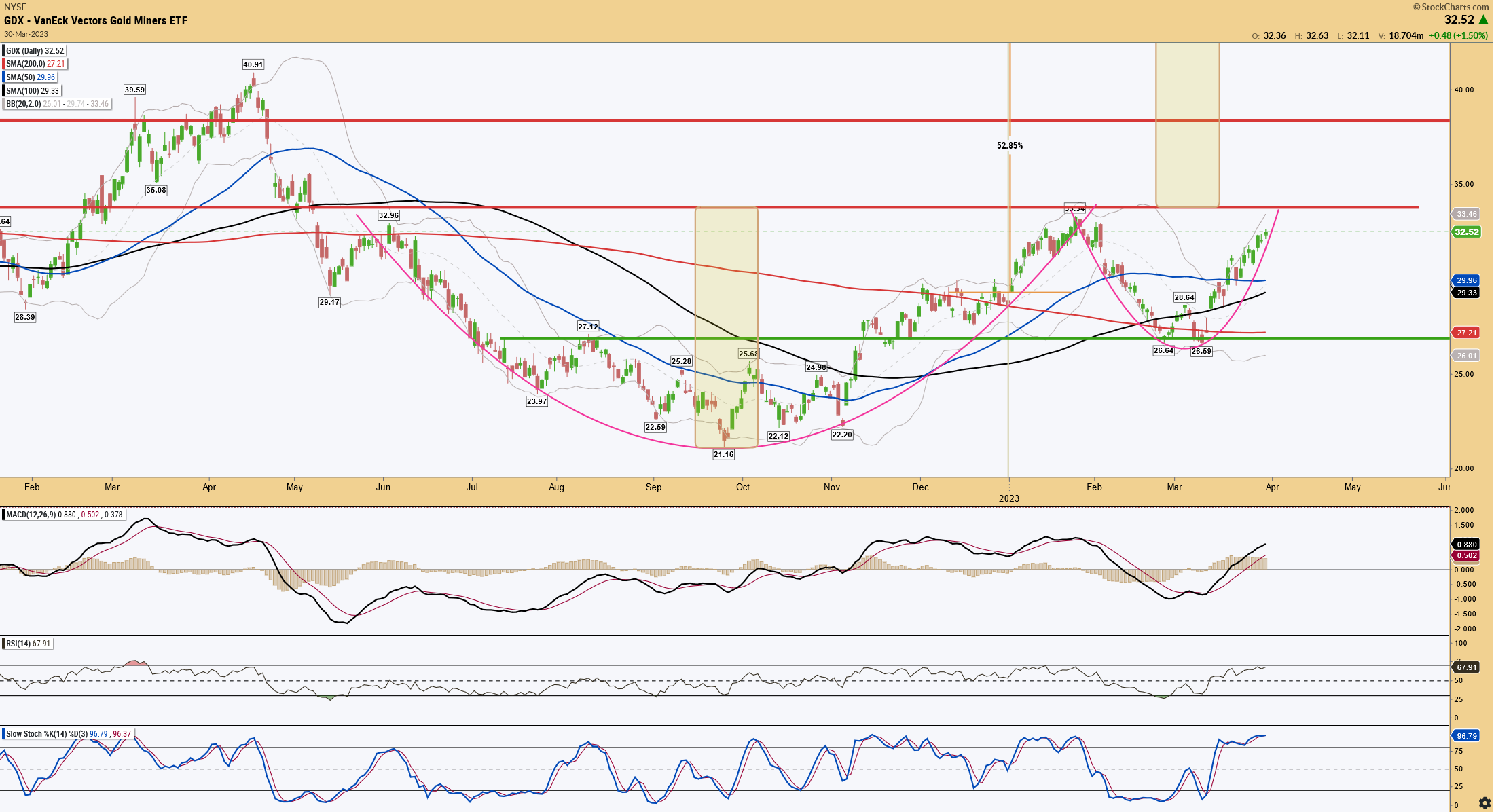Click the green 32.52 current price tag
This screenshot has width=1494, height=812.
[1466, 232]
